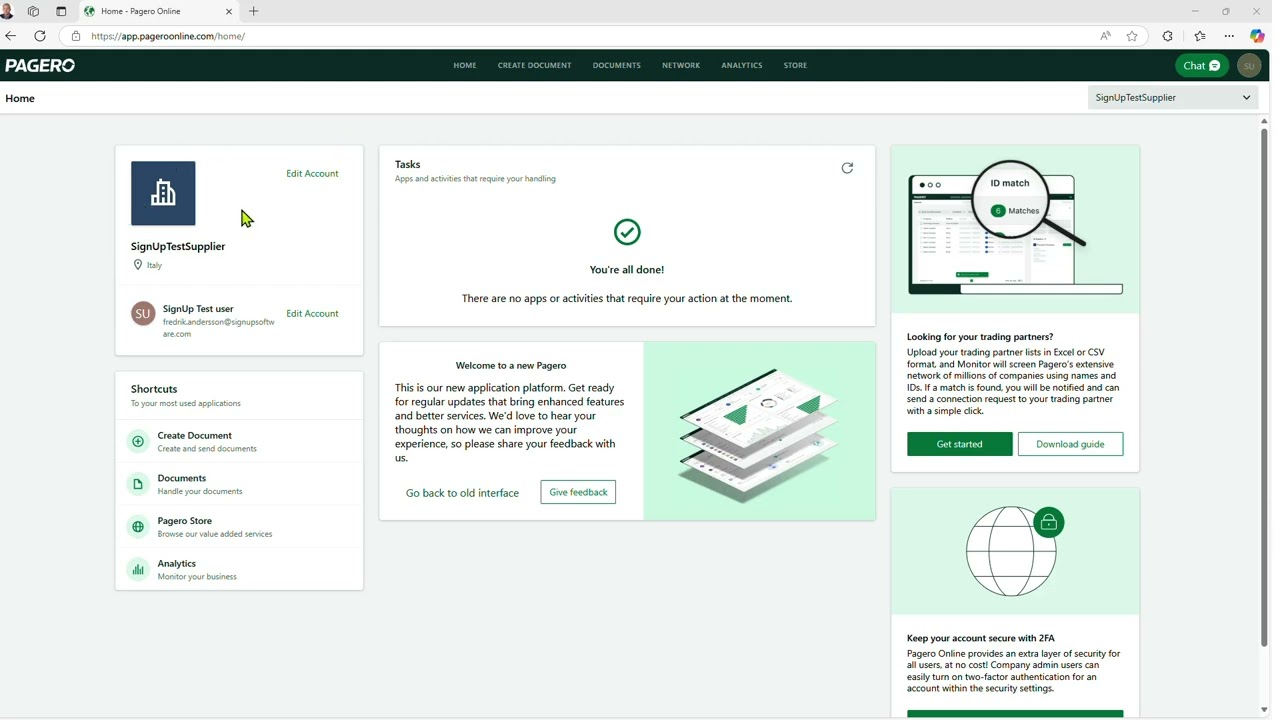Open the Chat button
This screenshot has height=720, width=1280.
coord(1202,66)
